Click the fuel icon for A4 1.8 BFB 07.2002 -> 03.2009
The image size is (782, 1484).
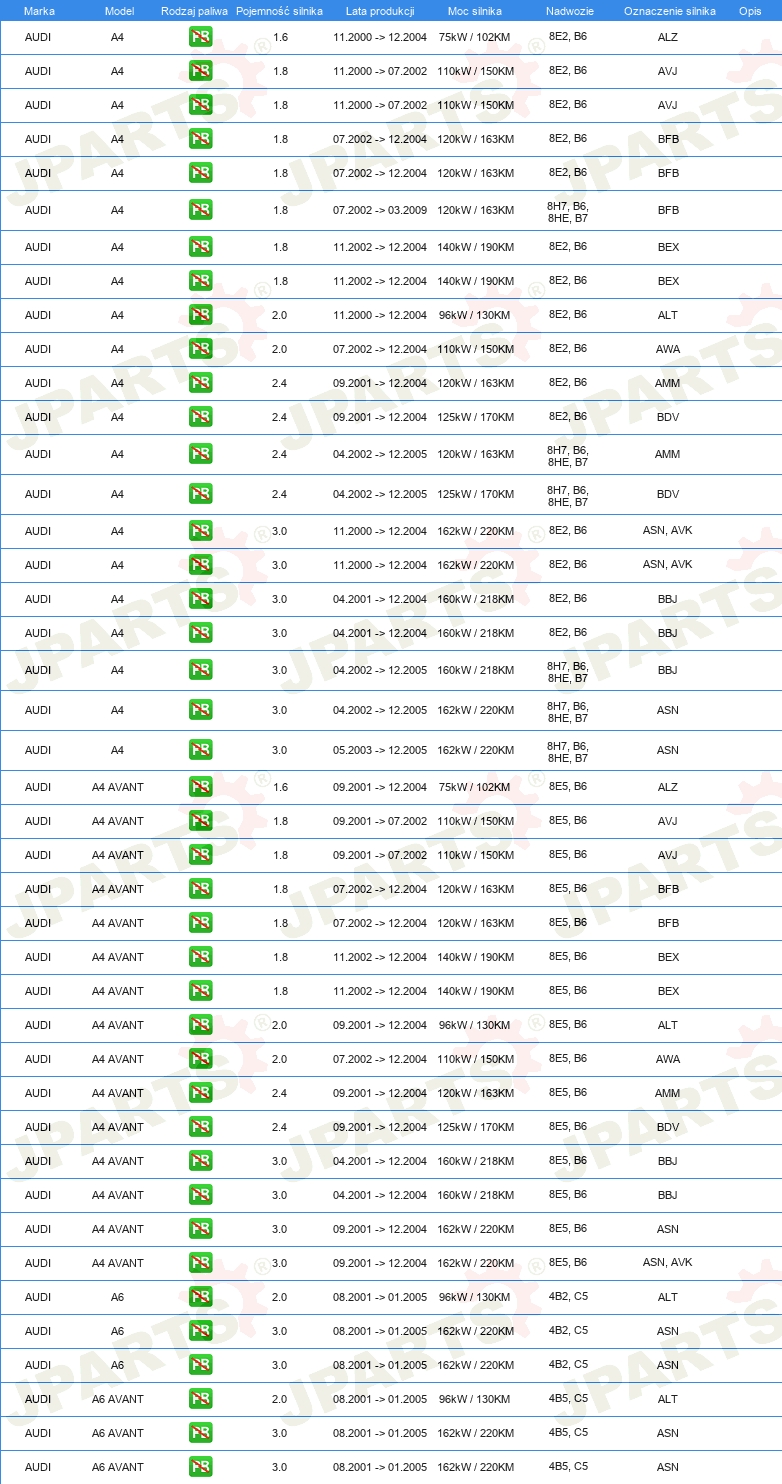pos(200,210)
